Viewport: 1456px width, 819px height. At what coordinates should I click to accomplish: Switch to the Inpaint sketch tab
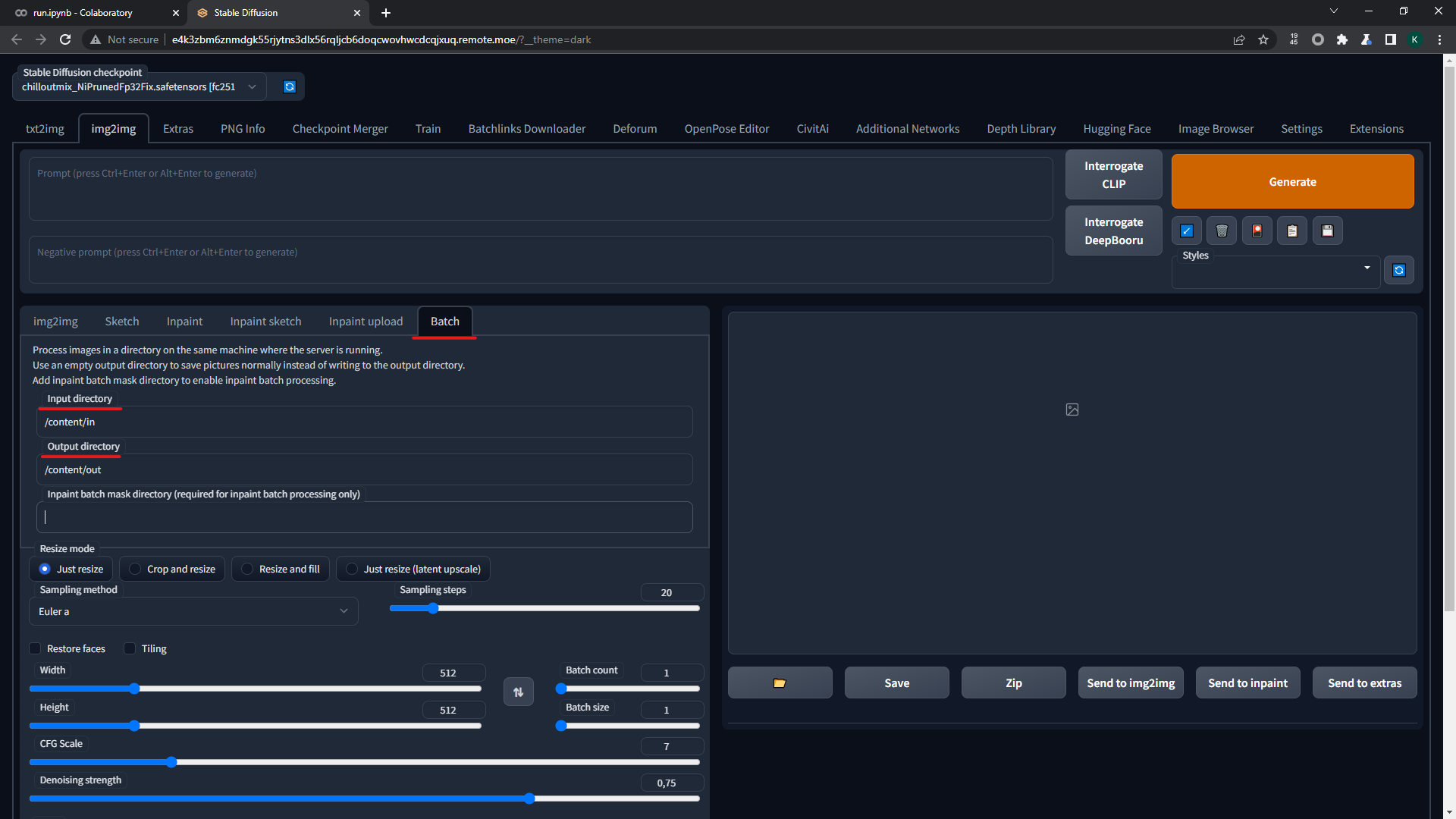click(265, 321)
